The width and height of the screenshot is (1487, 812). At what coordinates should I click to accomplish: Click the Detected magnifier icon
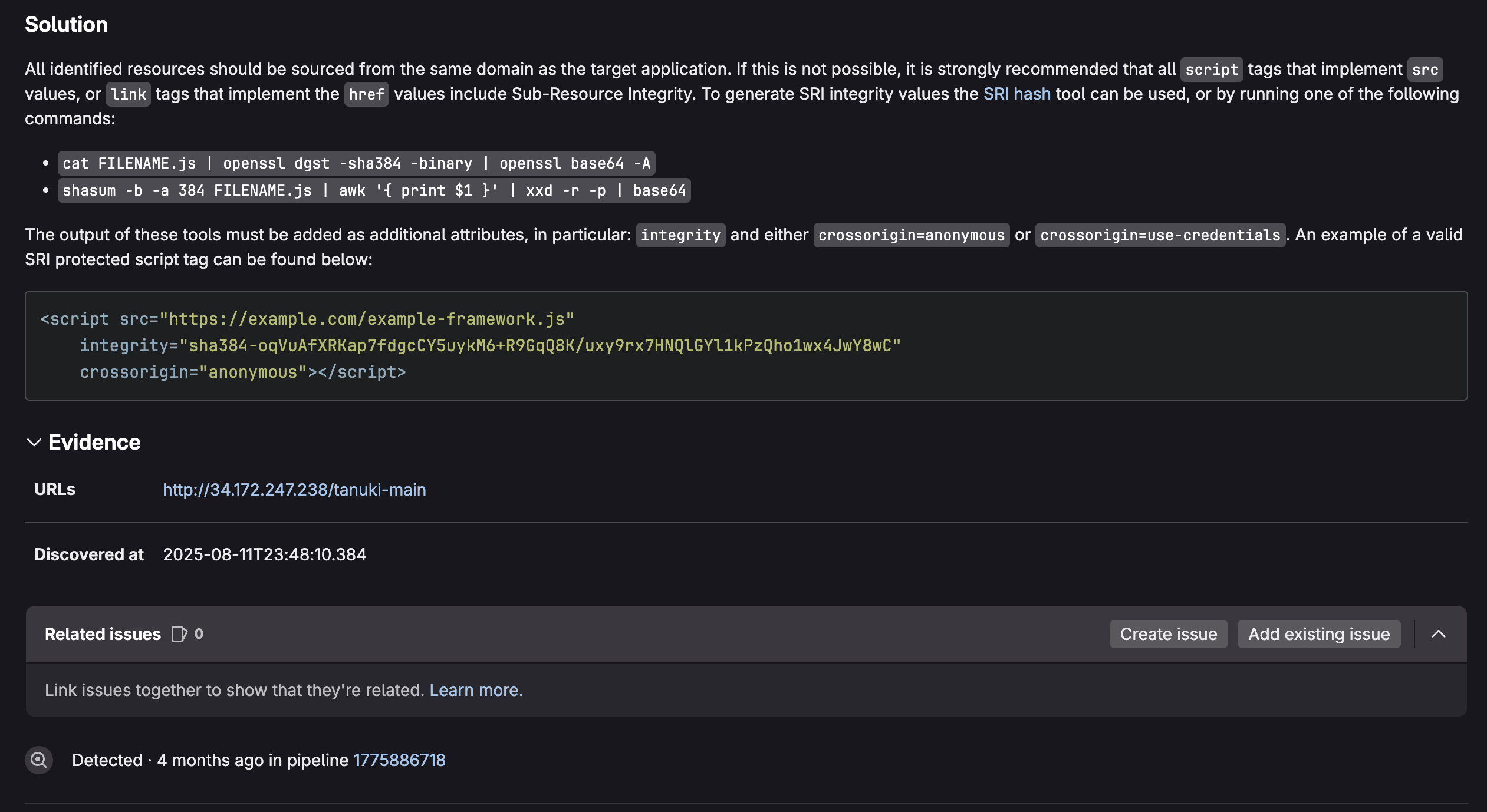pyautogui.click(x=39, y=760)
